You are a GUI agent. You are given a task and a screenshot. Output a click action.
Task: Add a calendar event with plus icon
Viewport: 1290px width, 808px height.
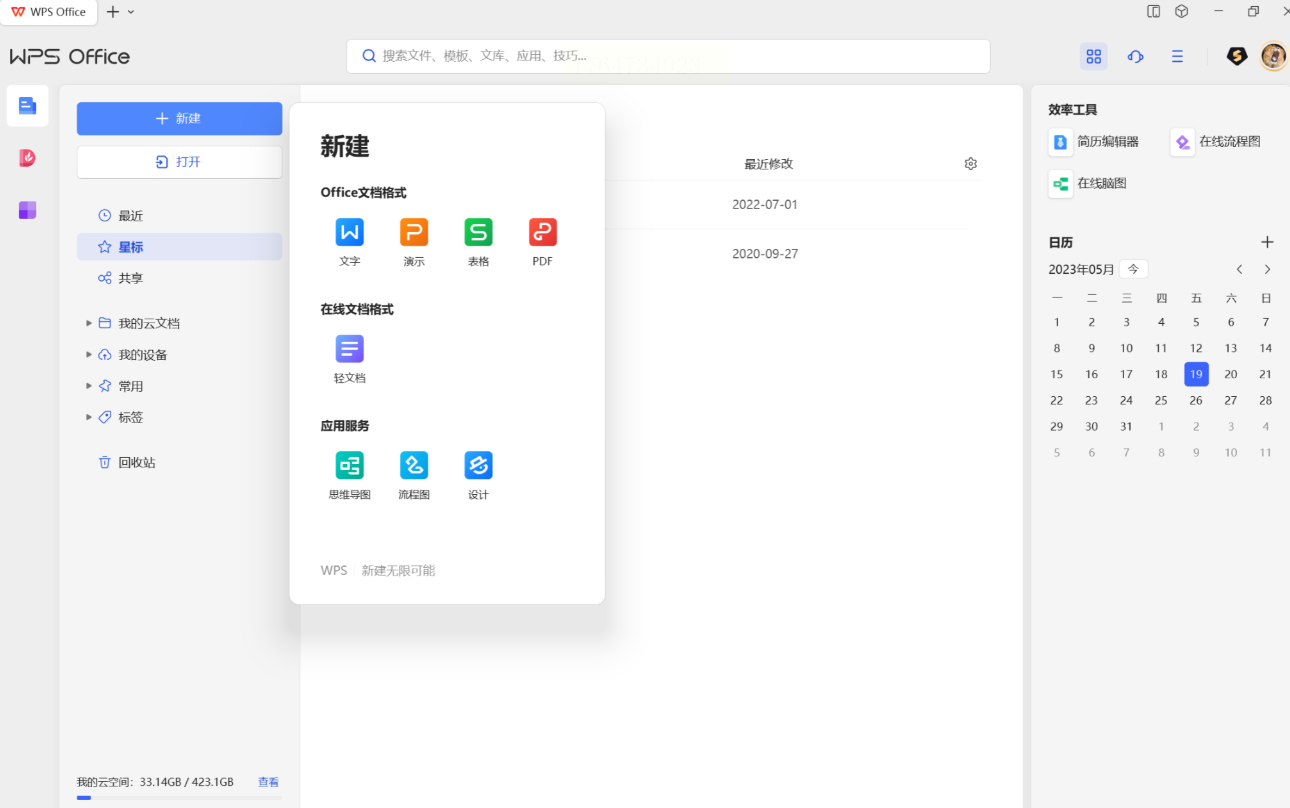pos(1267,242)
